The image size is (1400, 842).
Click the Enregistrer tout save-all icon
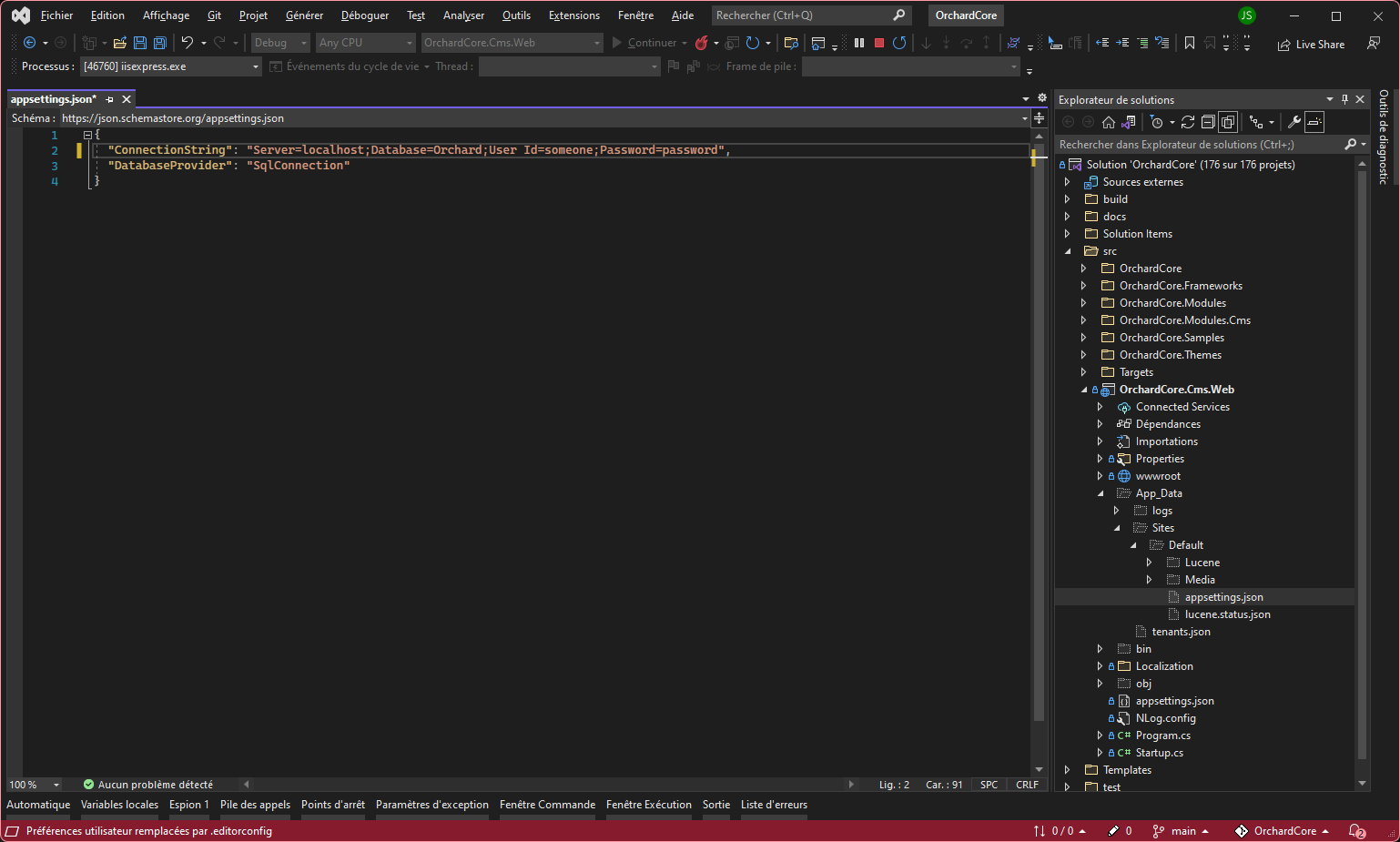(160, 43)
